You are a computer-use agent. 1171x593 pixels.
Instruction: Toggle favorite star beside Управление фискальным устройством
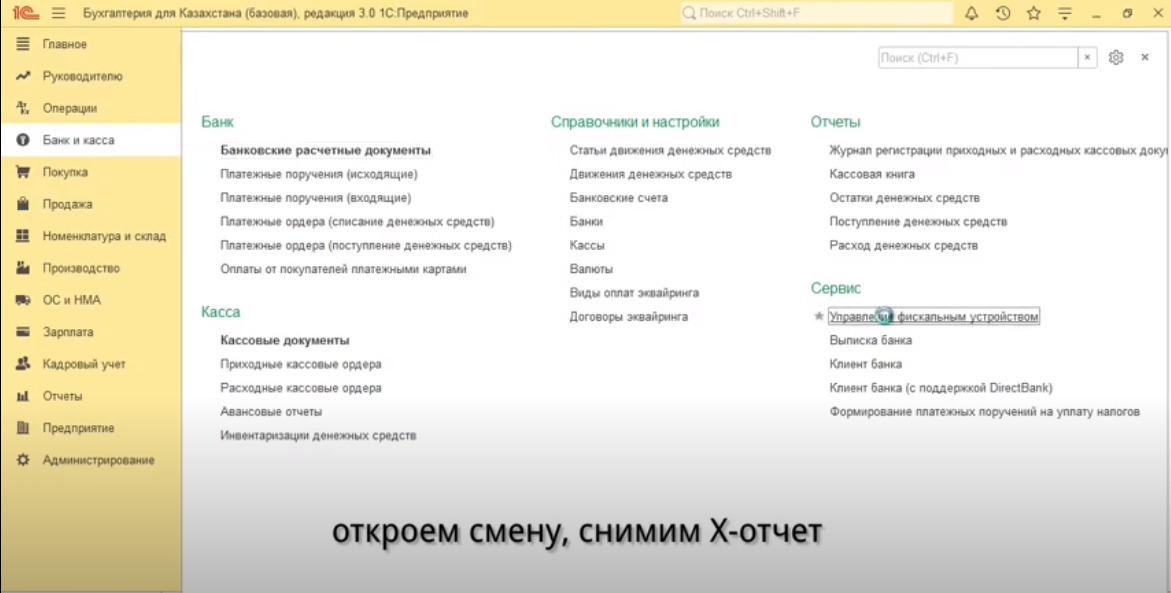tap(819, 317)
